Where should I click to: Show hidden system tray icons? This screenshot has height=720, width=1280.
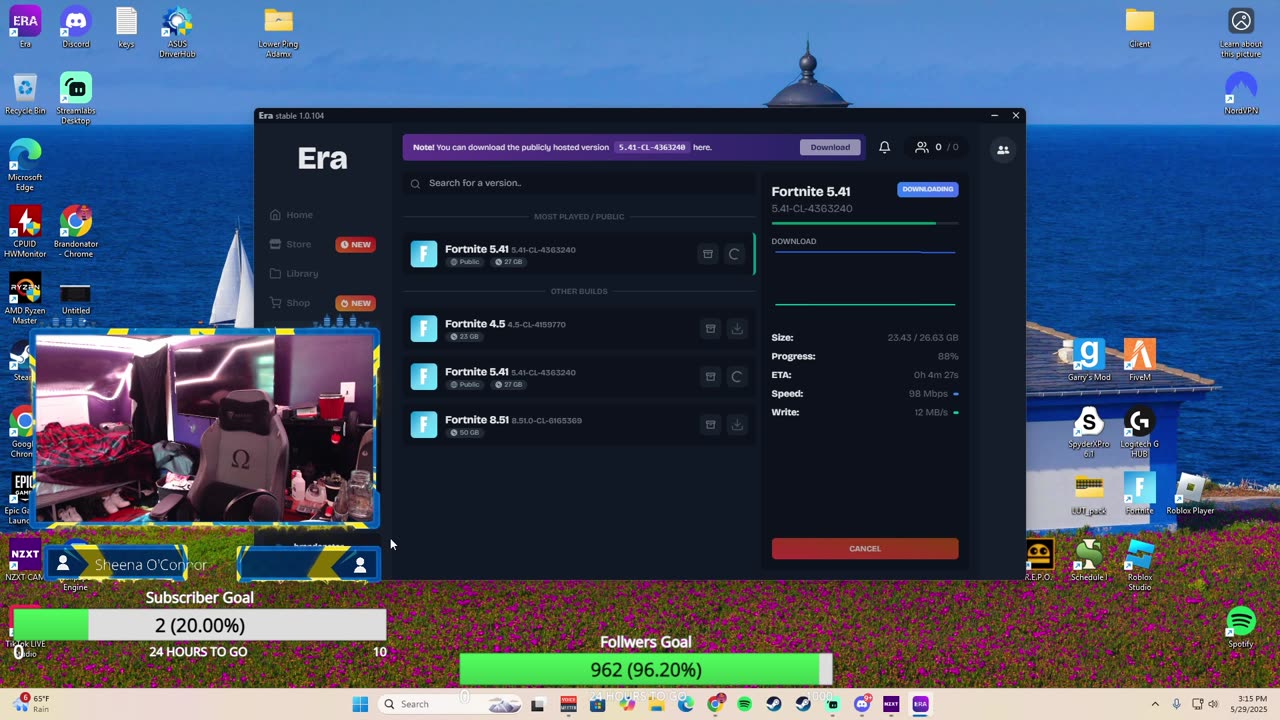1155,704
